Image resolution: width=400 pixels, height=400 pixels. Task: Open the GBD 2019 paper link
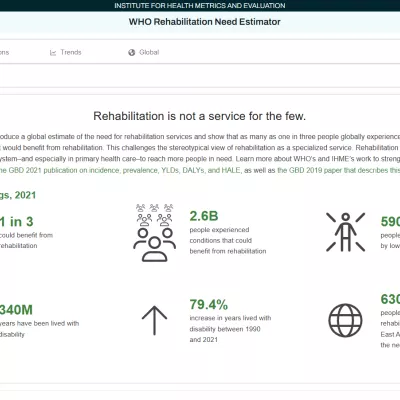[339, 170]
